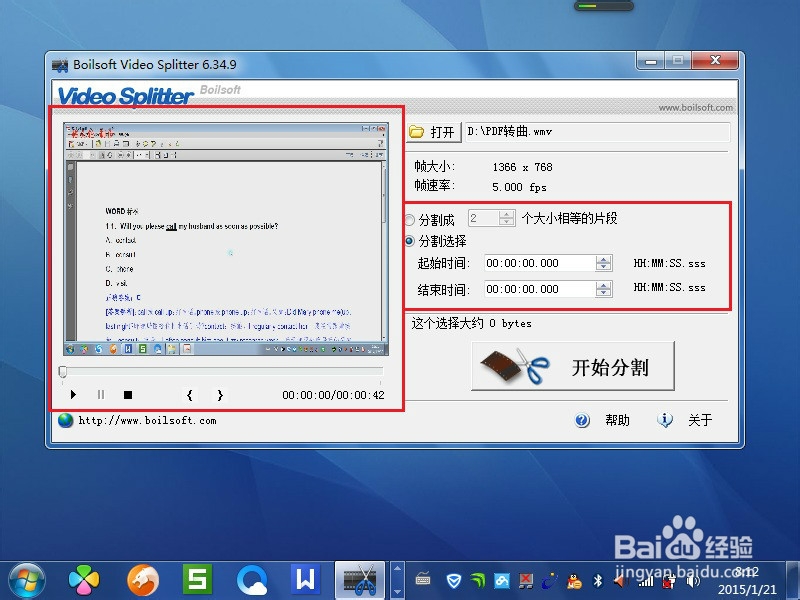Select the Video Splitter taskbar button
Screen dimensions: 800x600
click(360, 581)
